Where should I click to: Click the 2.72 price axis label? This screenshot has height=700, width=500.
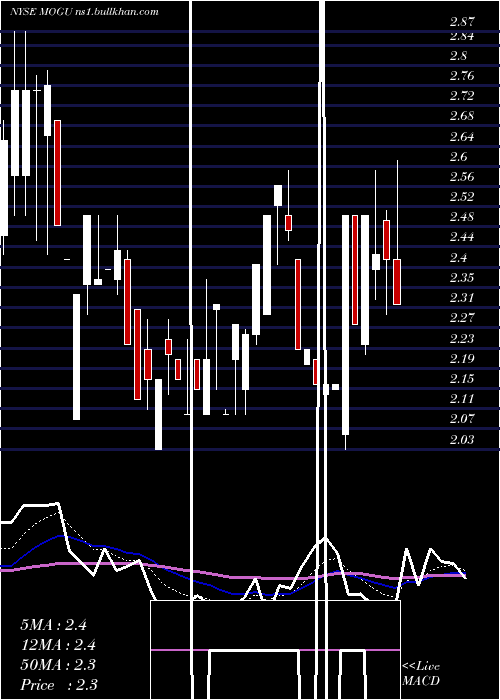pyautogui.click(x=462, y=96)
